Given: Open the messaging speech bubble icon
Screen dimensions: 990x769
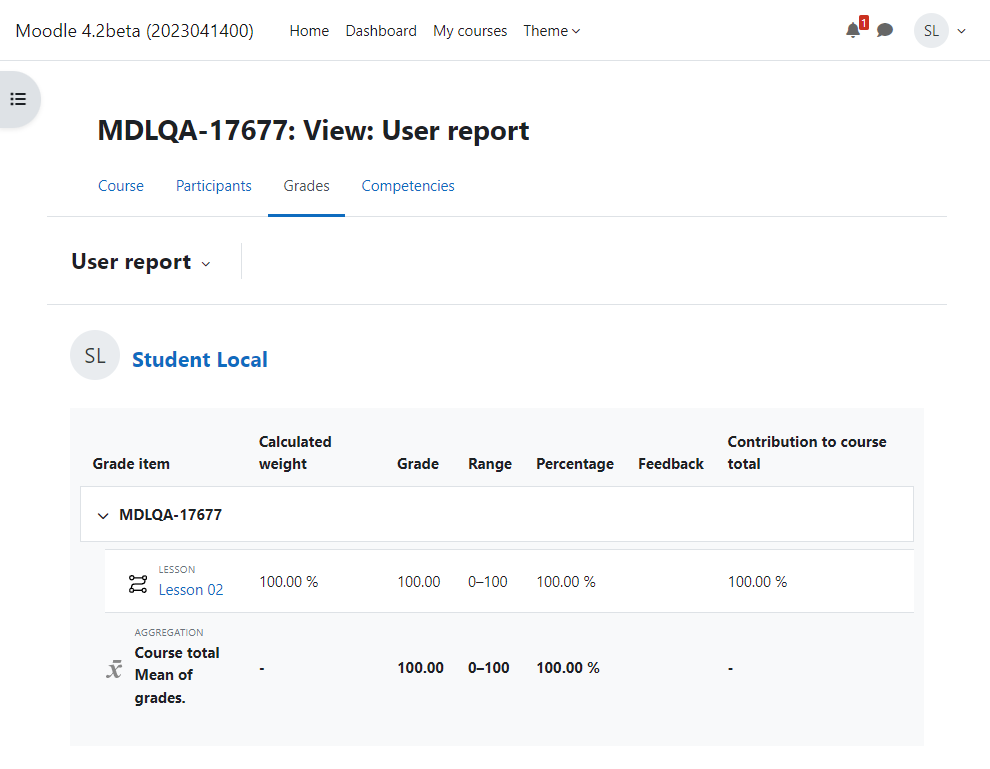Looking at the screenshot, I should tap(885, 30).
